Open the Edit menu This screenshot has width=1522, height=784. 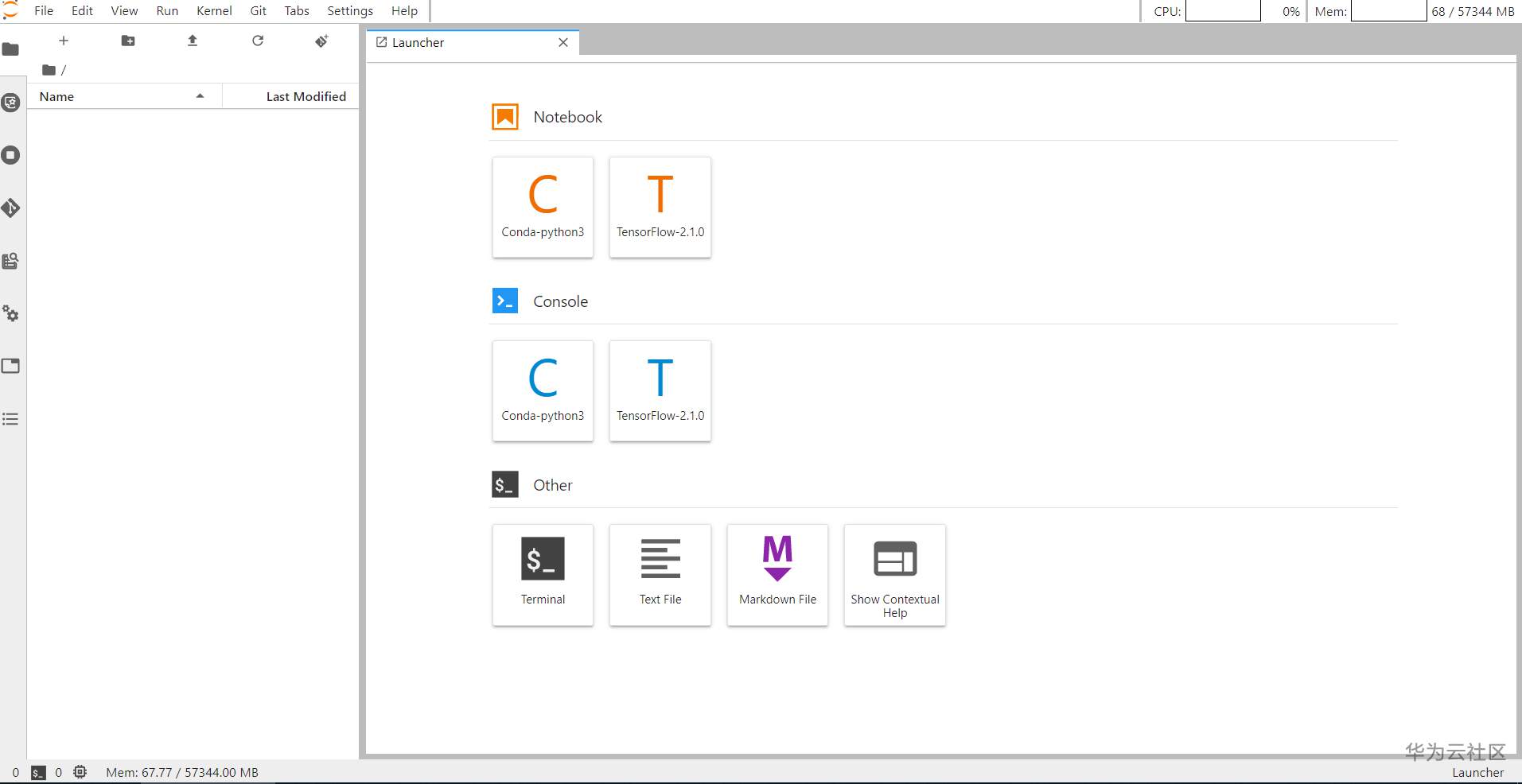[82, 11]
